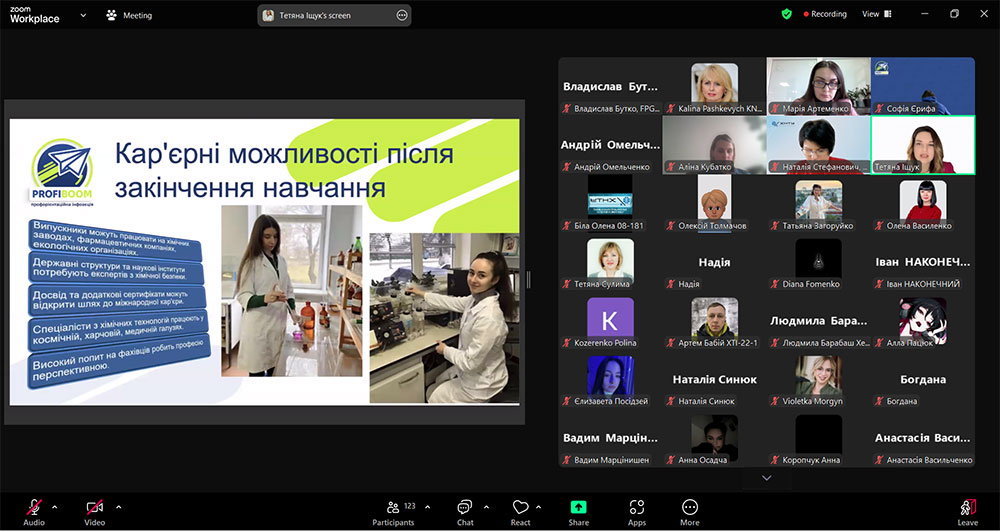Select Аліна Кубатко video tile
The image size is (1000, 531).
(x=714, y=145)
